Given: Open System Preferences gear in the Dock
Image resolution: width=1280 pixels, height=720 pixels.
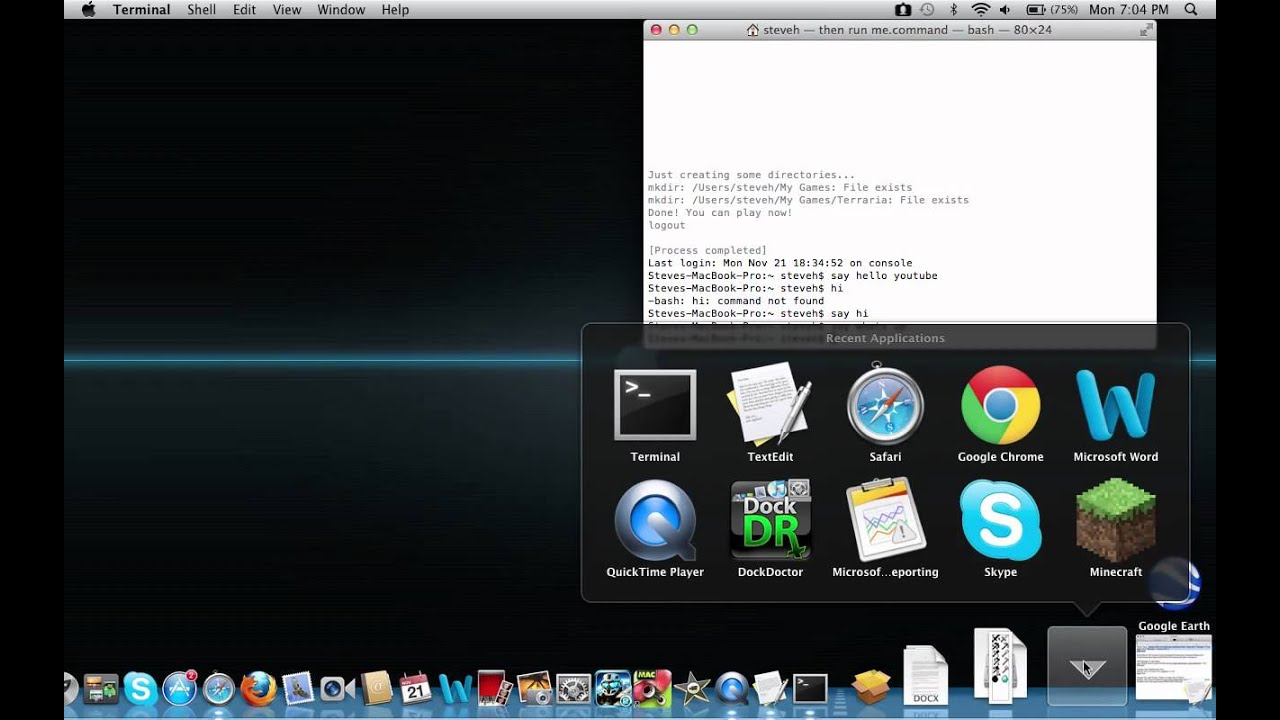Looking at the screenshot, I should 573,688.
